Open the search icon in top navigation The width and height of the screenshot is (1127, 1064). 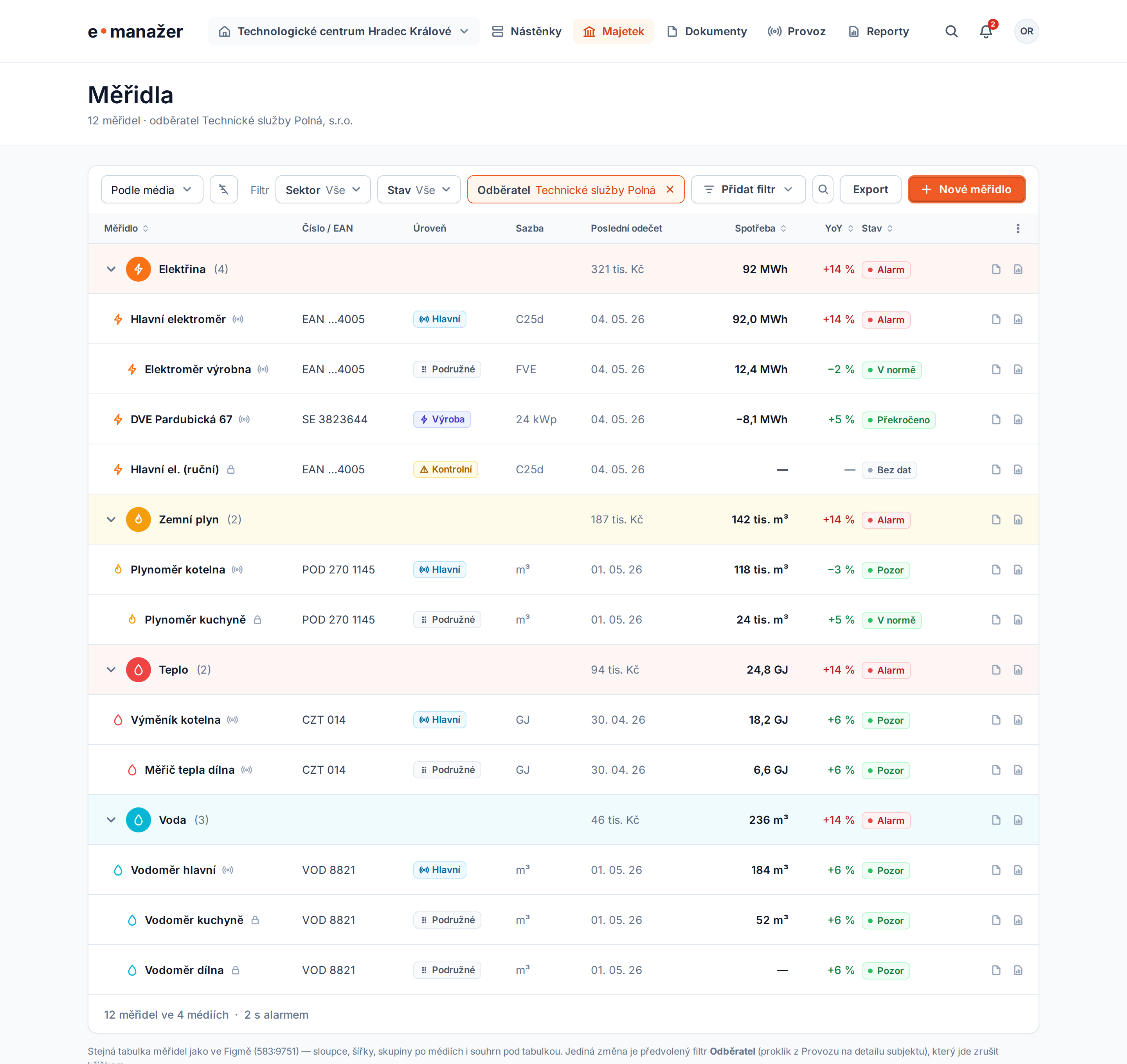coord(951,32)
